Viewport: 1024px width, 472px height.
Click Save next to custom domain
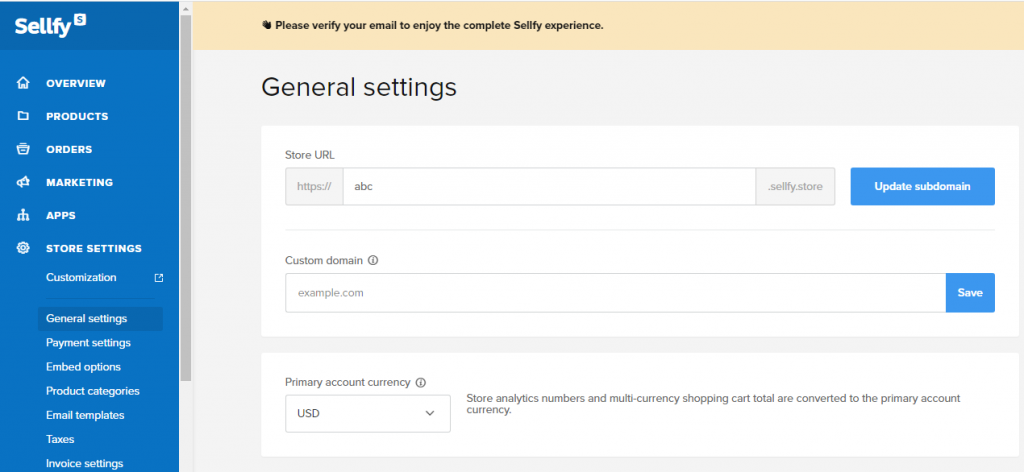[970, 292]
